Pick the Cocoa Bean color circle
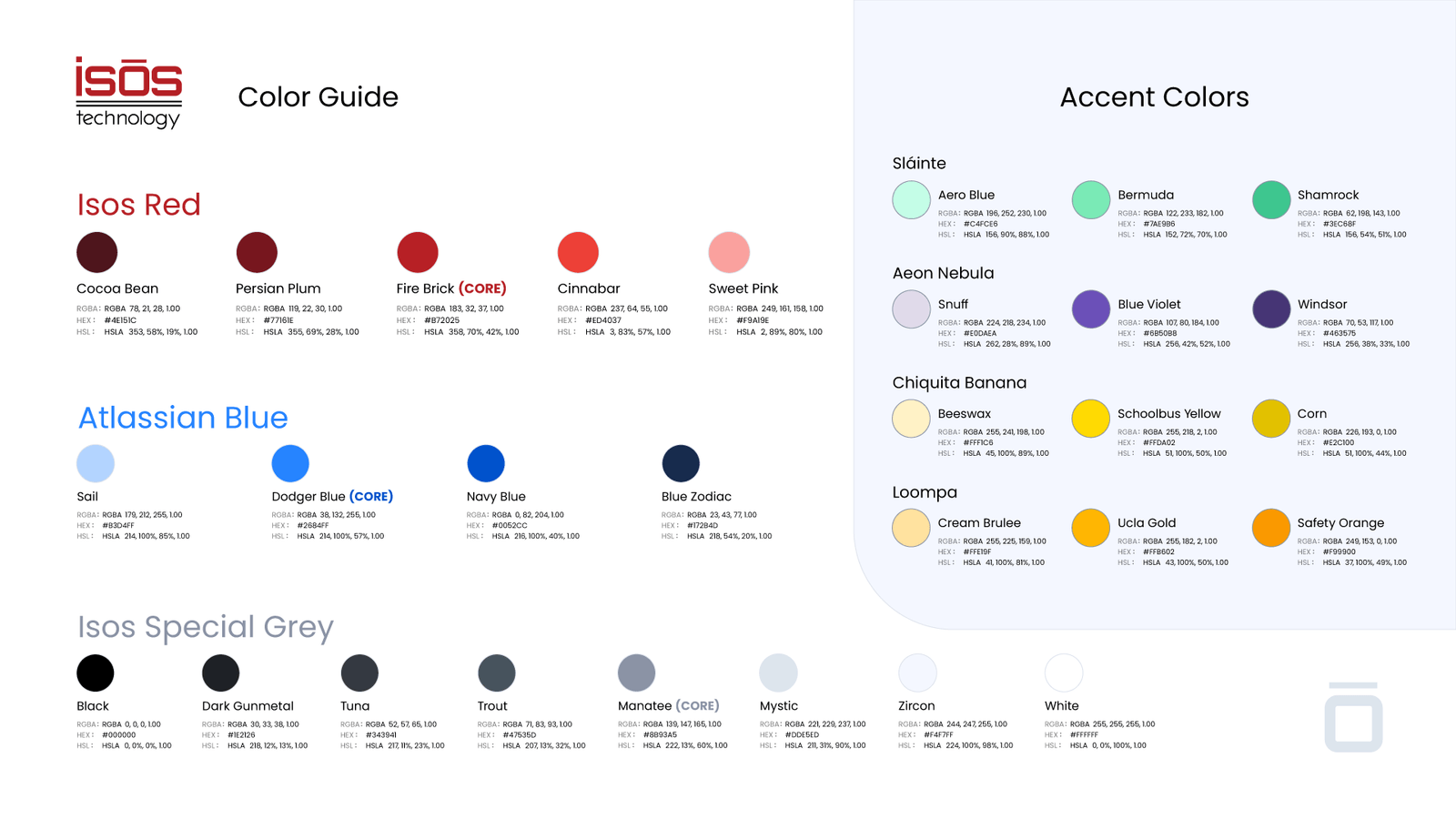Screen dimensions: 1456x819 [97, 252]
